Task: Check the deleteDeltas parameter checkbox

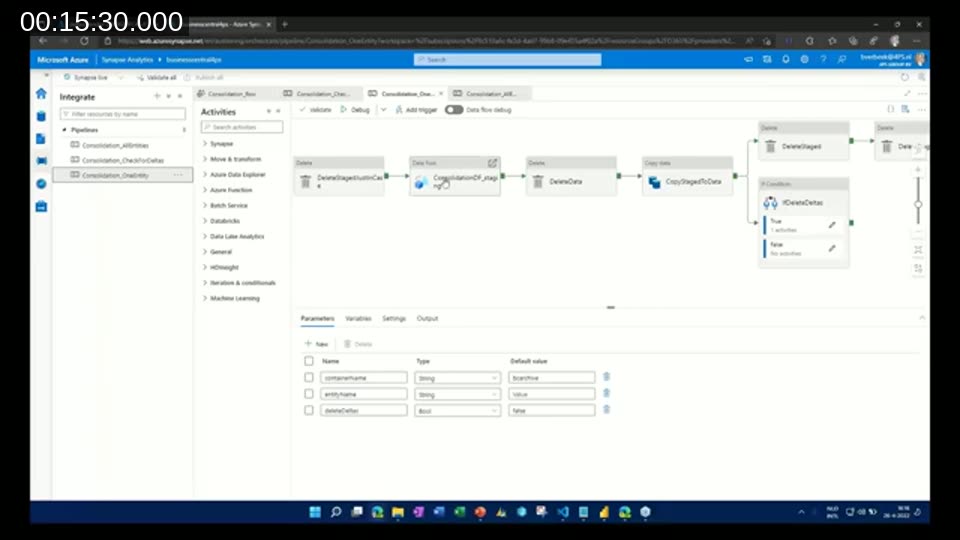Action: coord(309,410)
